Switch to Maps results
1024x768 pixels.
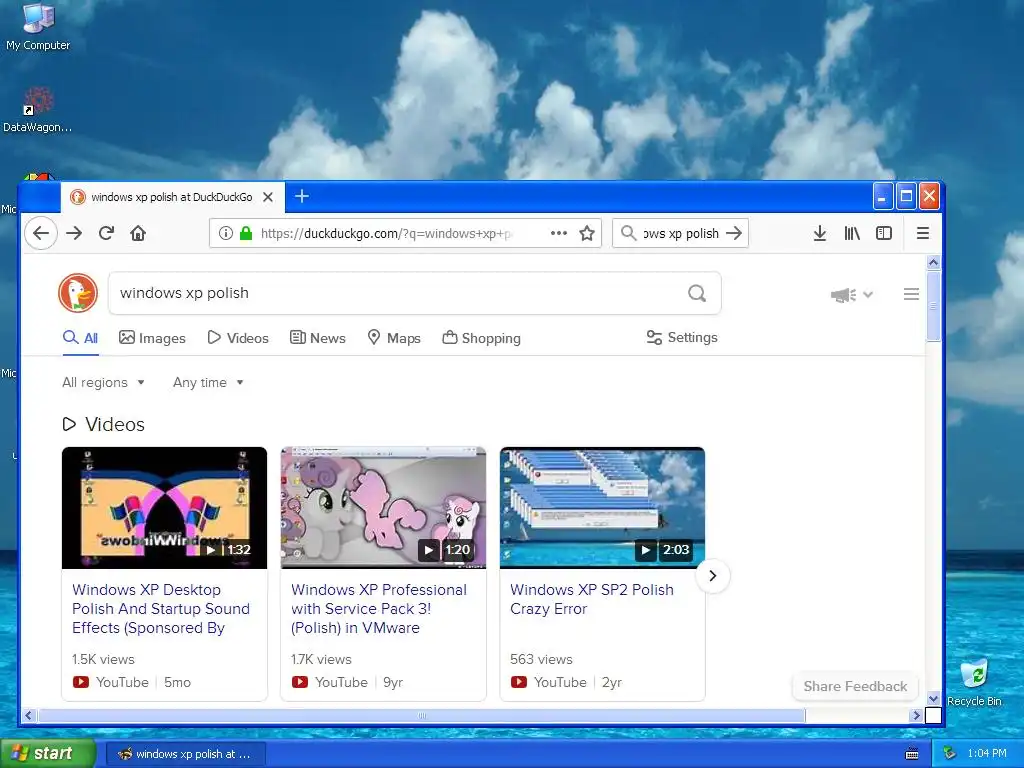click(394, 338)
